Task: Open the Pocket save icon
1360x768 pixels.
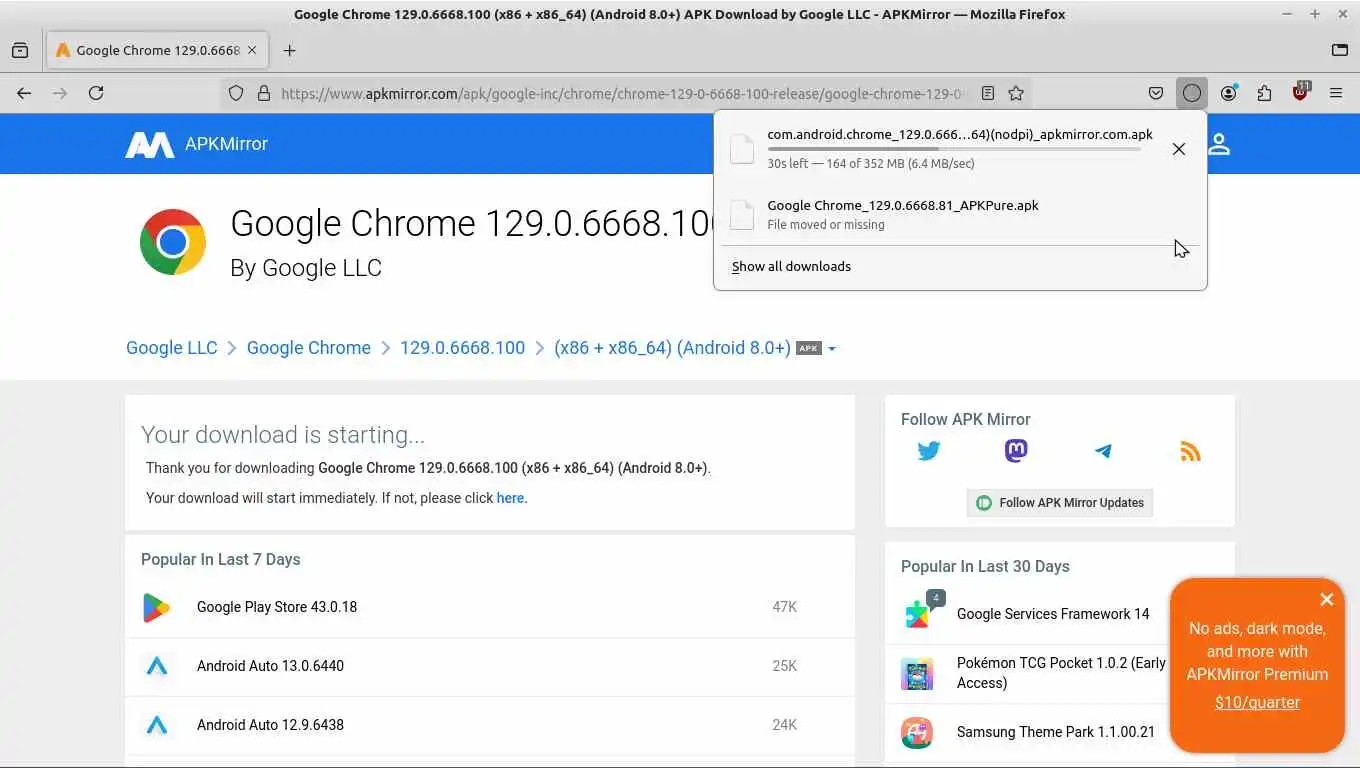Action: (1156, 93)
